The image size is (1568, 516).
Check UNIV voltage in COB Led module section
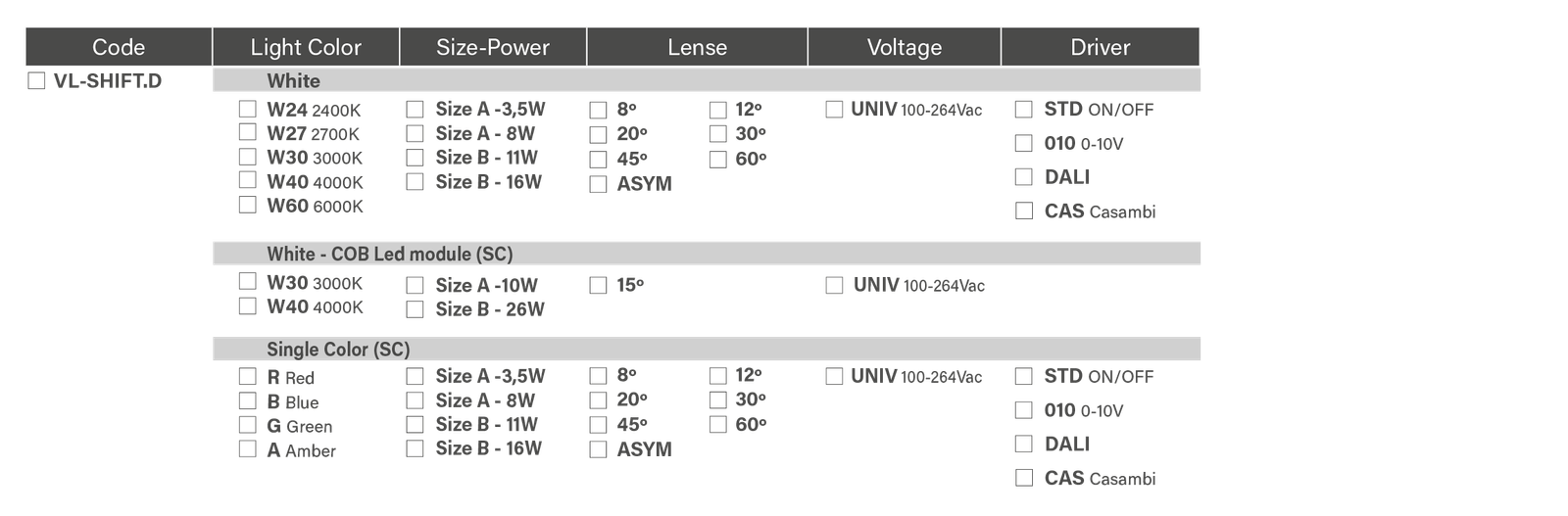pos(834,286)
